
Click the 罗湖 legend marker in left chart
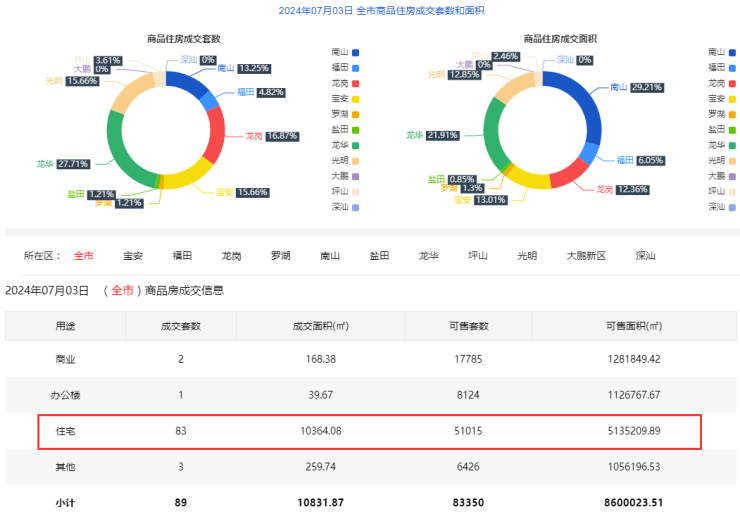coord(354,113)
